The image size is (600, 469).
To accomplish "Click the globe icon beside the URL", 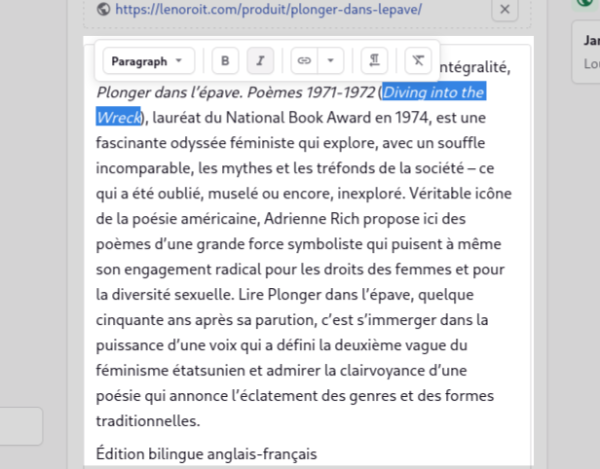I will point(103,9).
